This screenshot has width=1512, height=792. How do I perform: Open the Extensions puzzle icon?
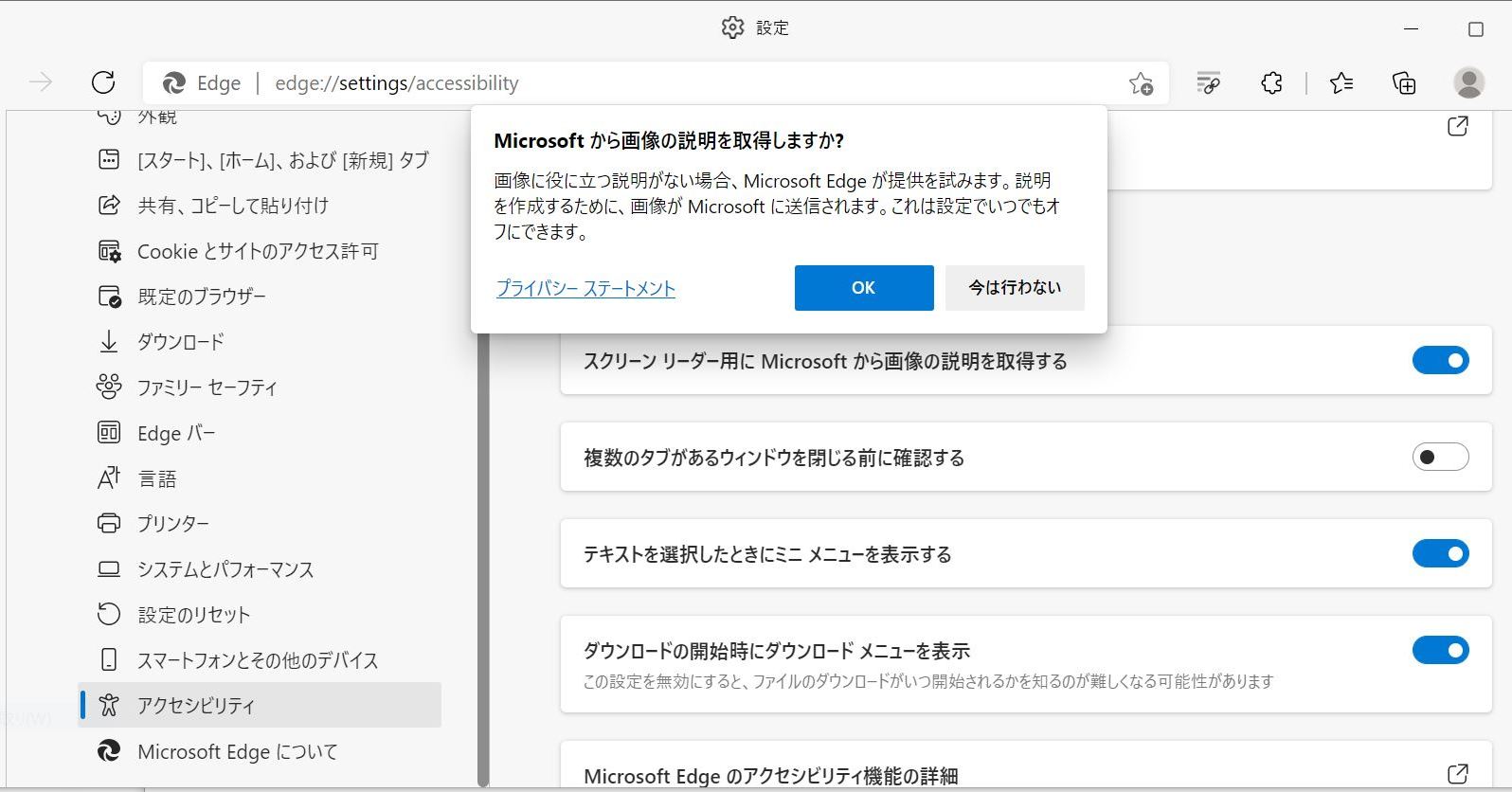click(x=1271, y=83)
